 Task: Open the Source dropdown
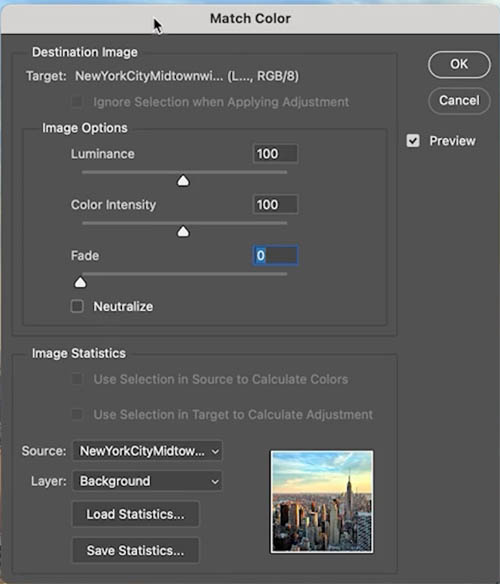[147, 451]
